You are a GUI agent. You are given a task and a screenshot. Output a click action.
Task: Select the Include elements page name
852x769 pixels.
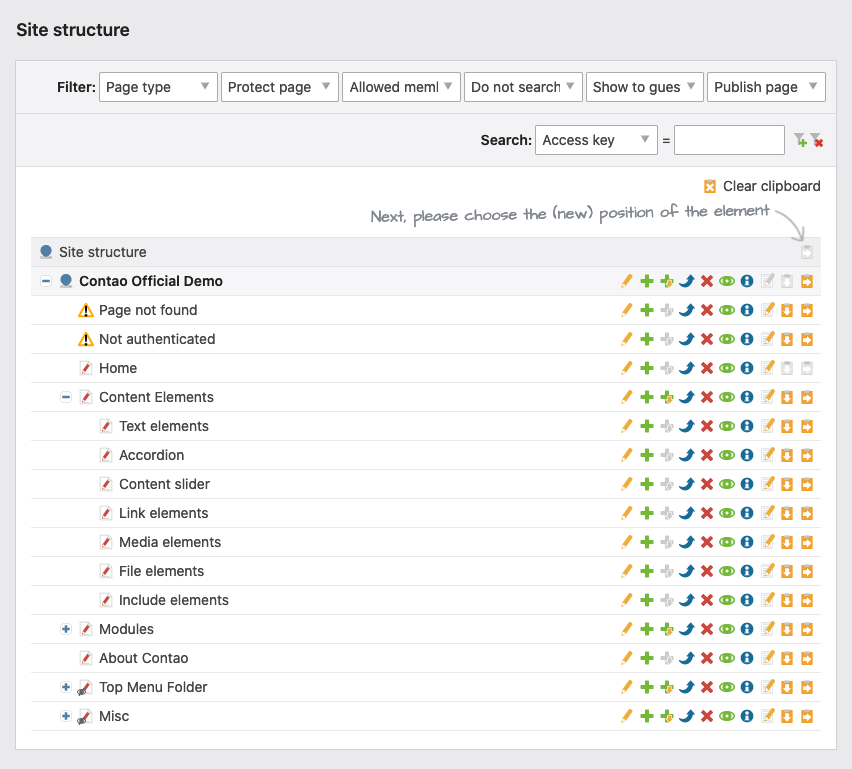174,601
